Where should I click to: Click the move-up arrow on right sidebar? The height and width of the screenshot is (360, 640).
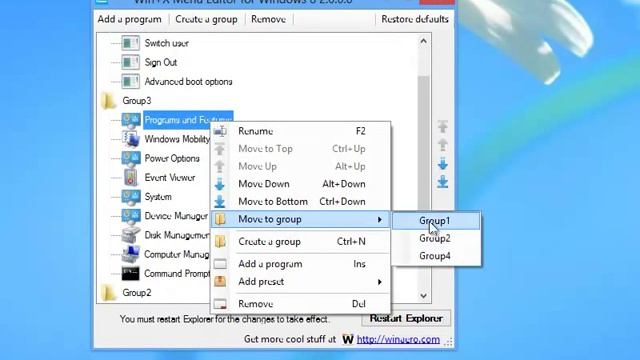(x=443, y=145)
